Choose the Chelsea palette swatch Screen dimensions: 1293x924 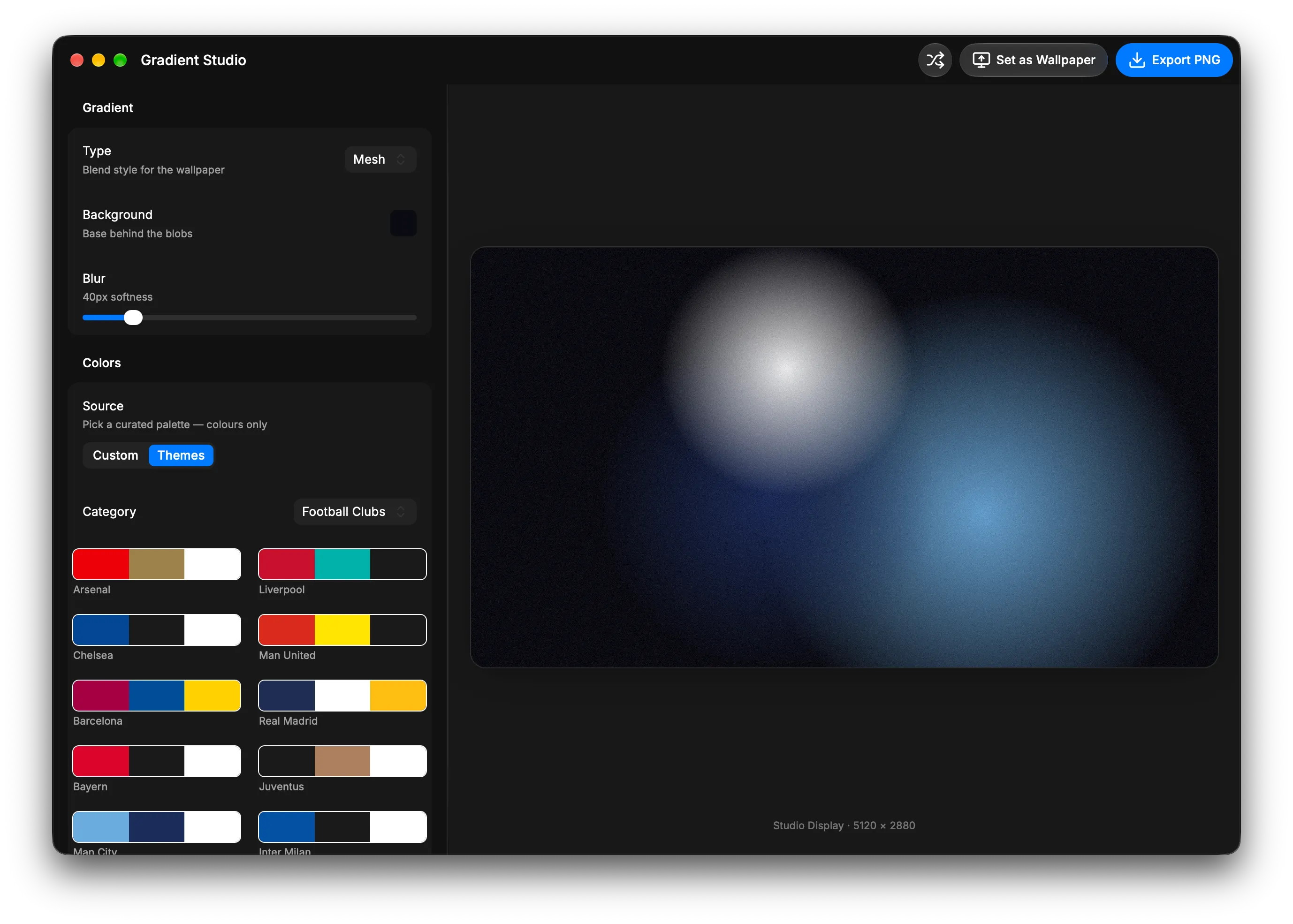pos(157,630)
